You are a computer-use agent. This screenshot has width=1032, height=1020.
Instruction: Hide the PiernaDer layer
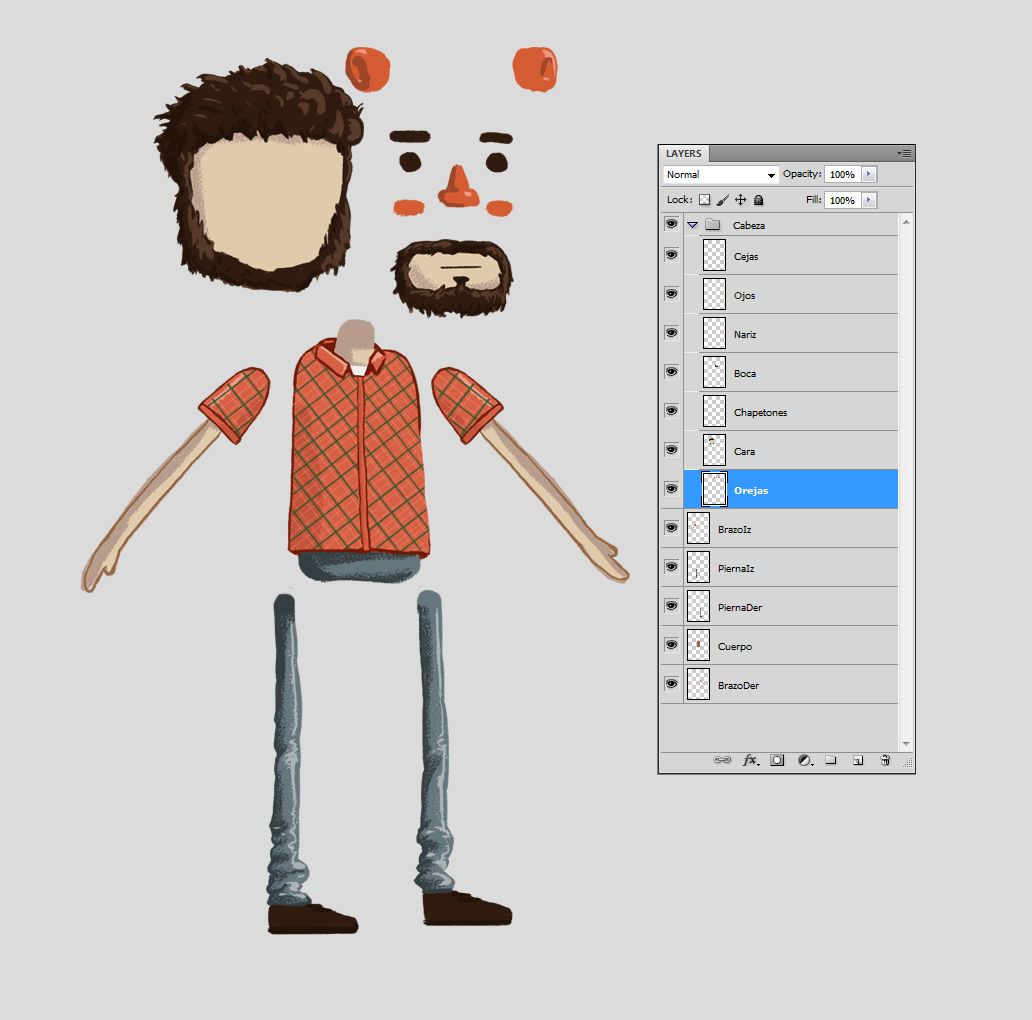(x=671, y=605)
